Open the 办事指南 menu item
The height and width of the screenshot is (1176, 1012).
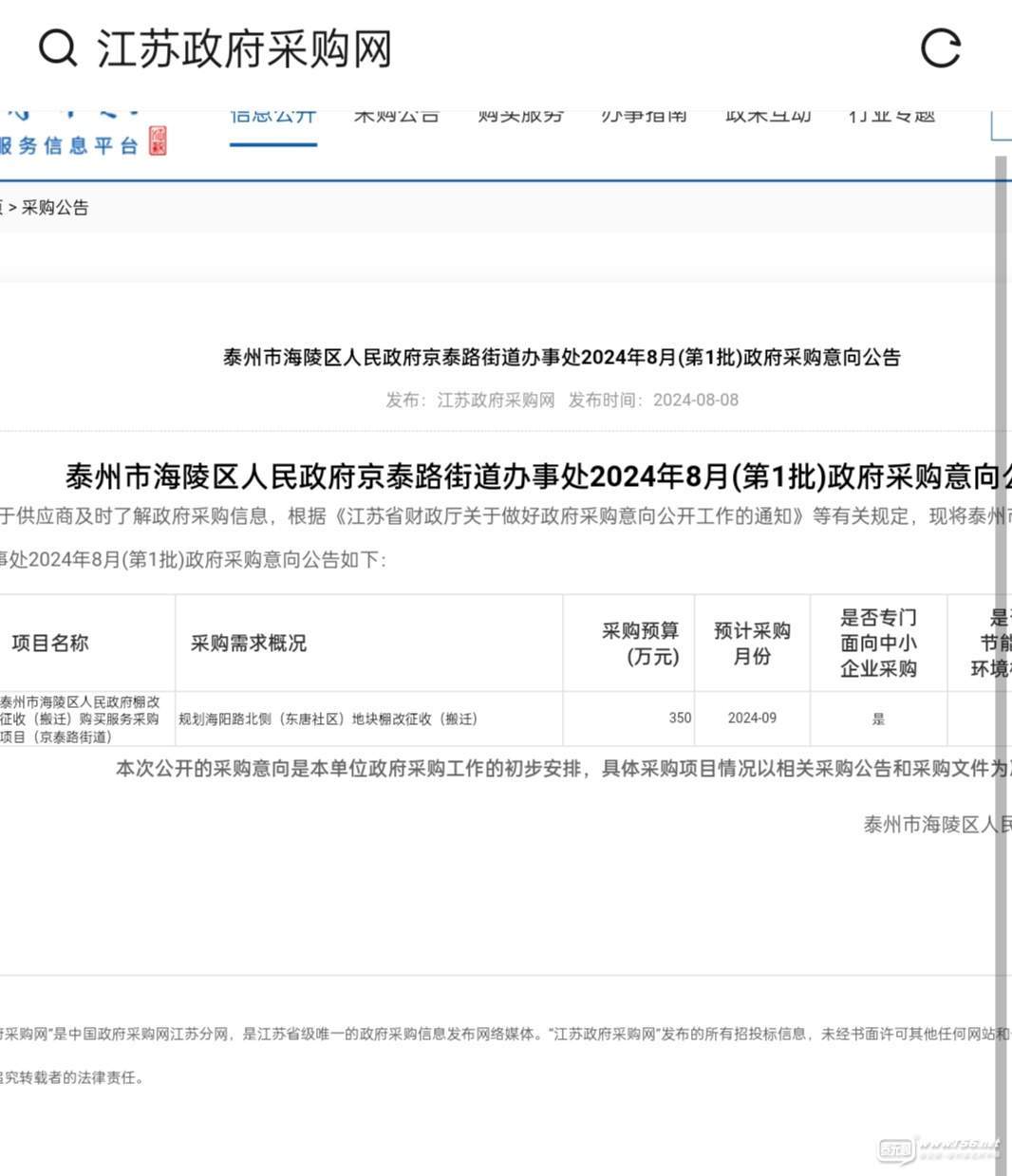click(644, 118)
